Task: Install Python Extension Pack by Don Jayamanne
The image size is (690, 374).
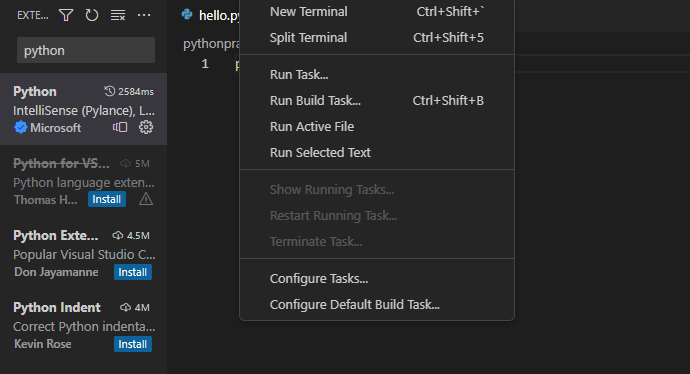Action: click(x=133, y=272)
